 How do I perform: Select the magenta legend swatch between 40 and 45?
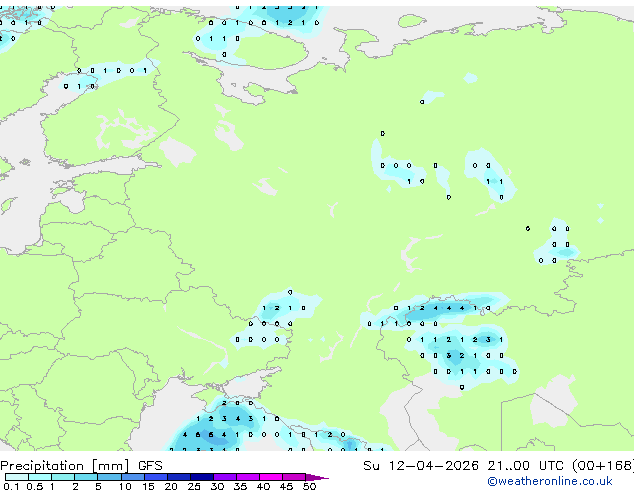pyautogui.click(x=271, y=477)
